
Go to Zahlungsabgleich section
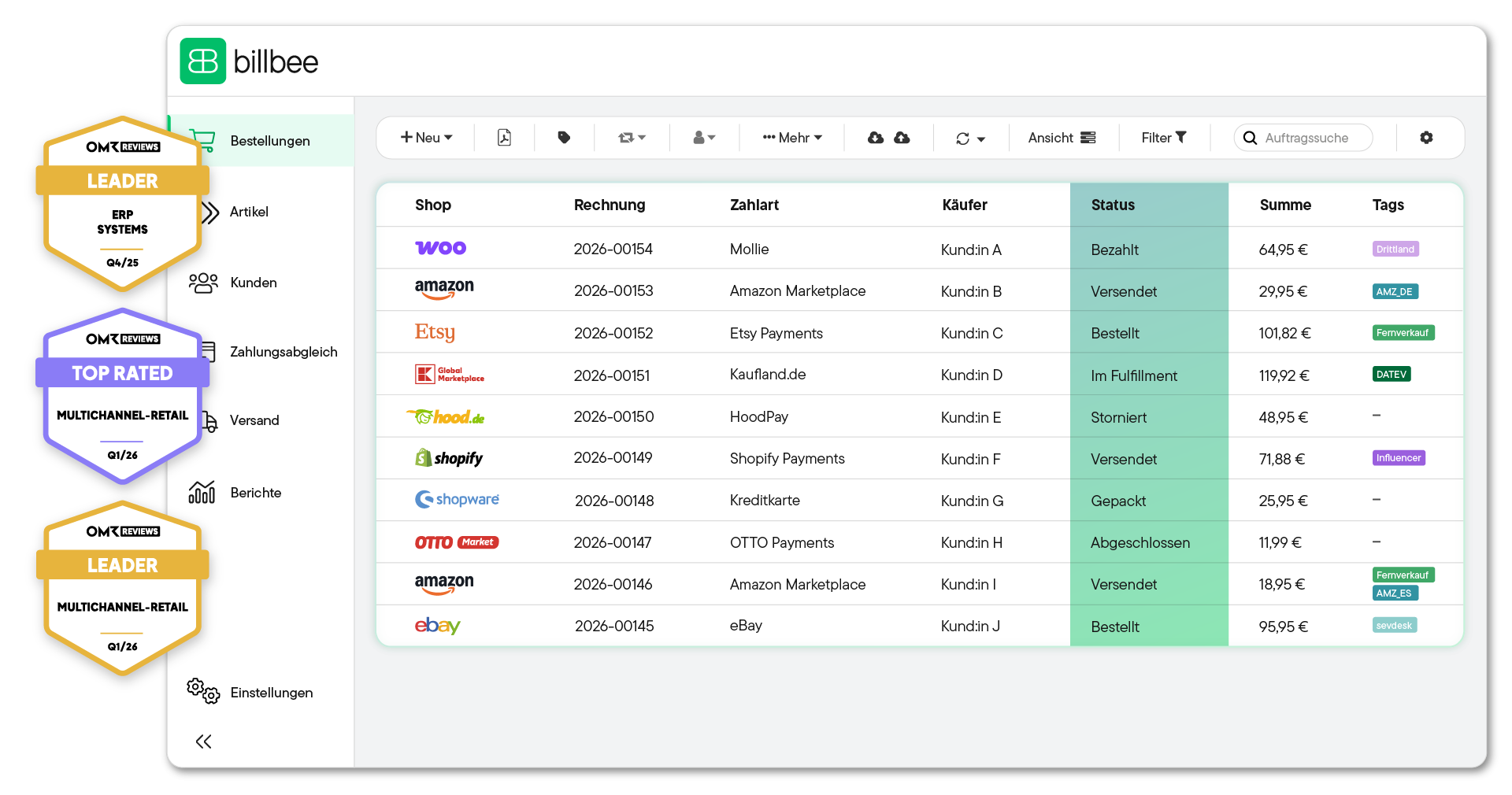(x=283, y=352)
